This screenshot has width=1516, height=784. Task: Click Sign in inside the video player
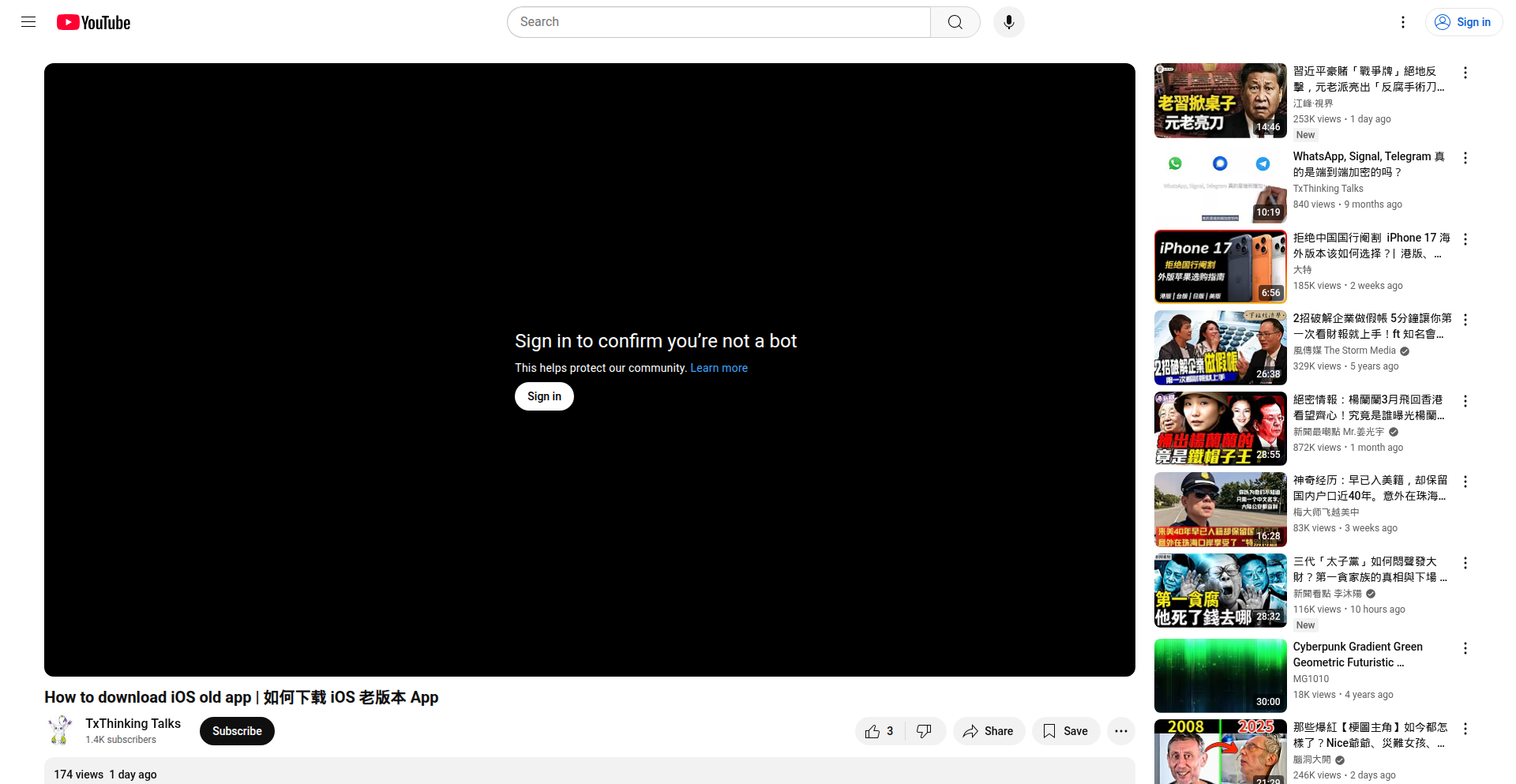[544, 396]
